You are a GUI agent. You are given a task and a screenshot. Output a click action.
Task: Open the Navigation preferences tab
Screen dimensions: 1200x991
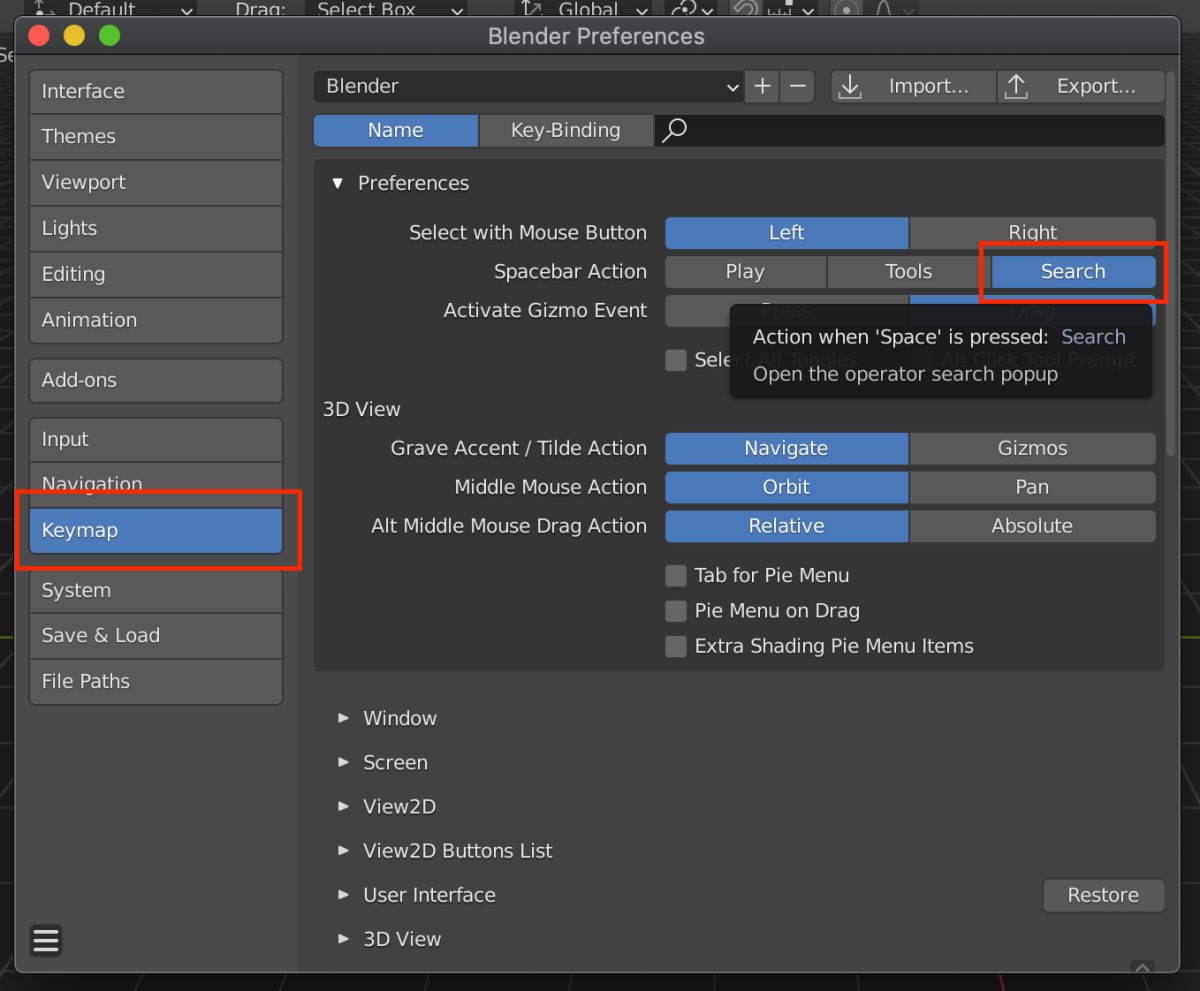click(x=156, y=485)
